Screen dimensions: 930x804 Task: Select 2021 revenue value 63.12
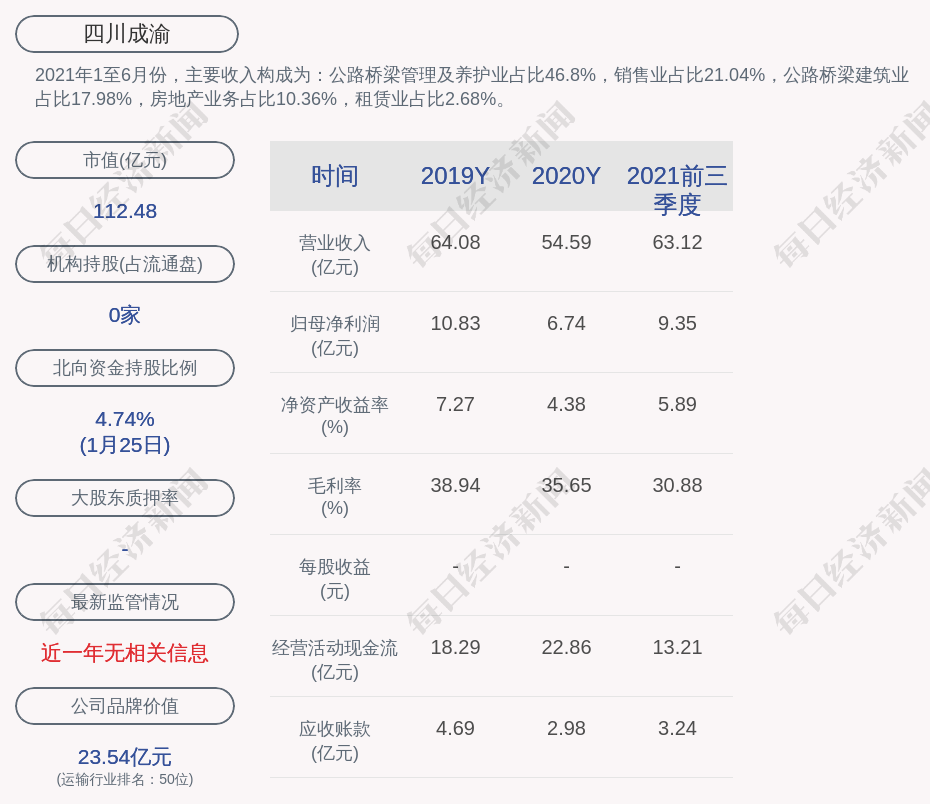(677, 243)
